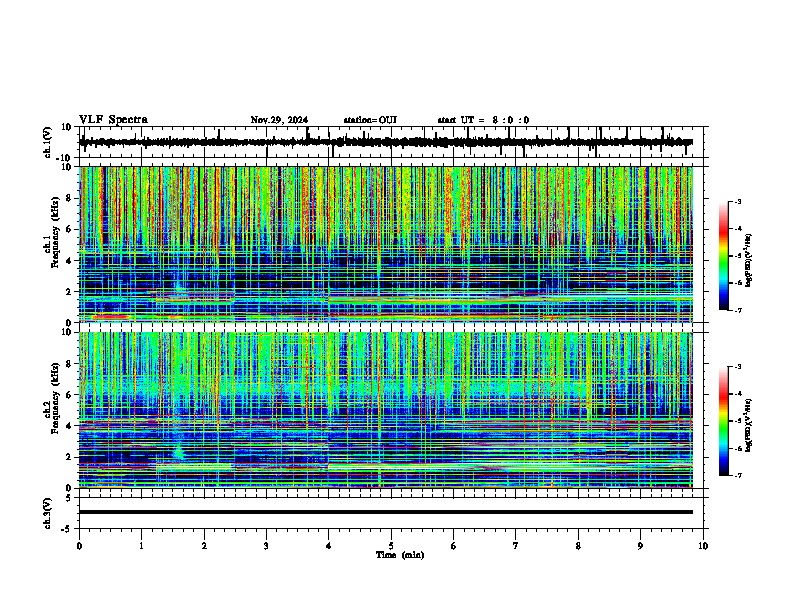Viewport: 792px width, 612px height.
Task: Click the "ch.1(V)" waveform axis label
Action: tap(48, 142)
